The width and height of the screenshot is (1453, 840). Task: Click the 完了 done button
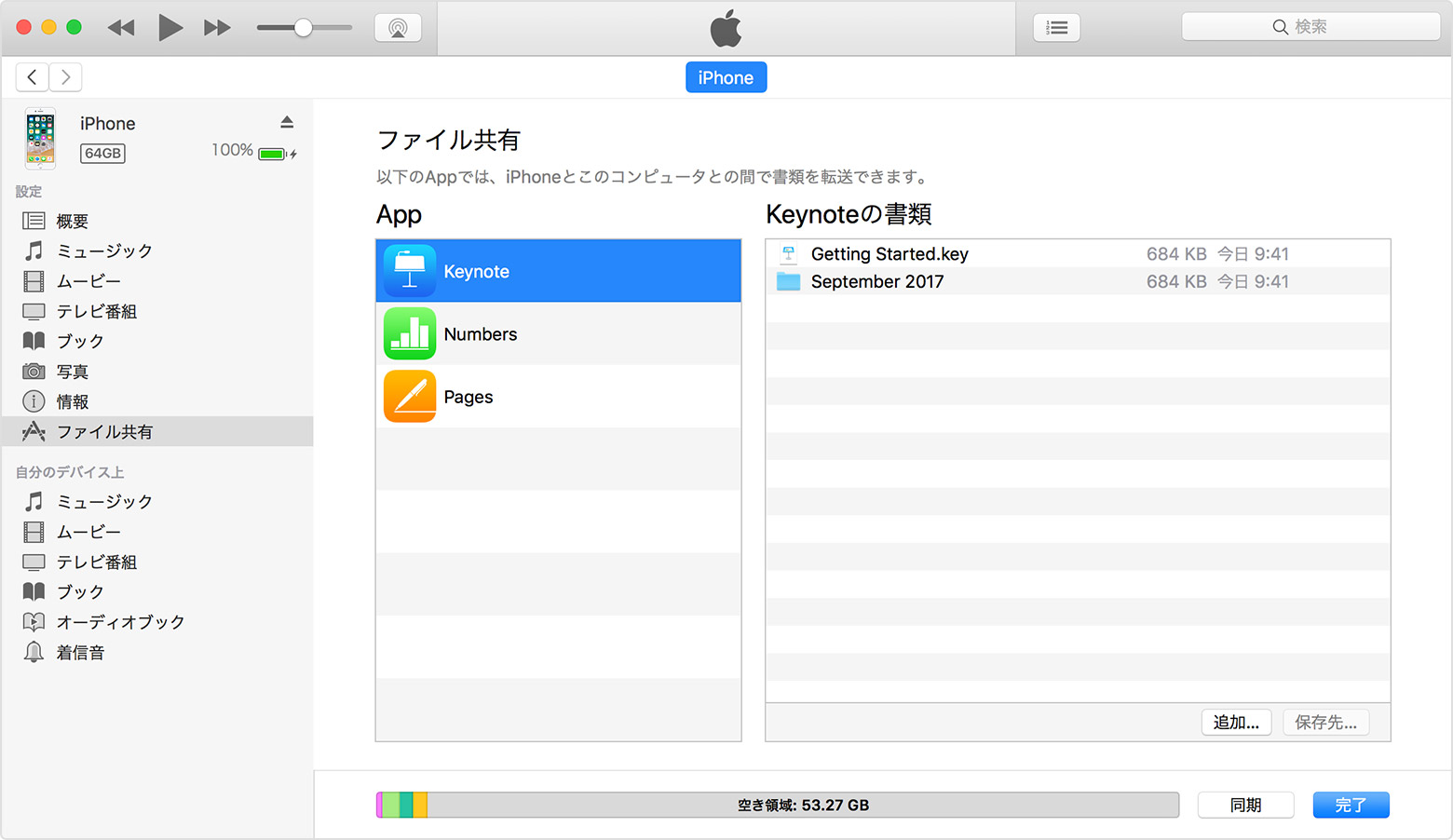[x=1351, y=805]
